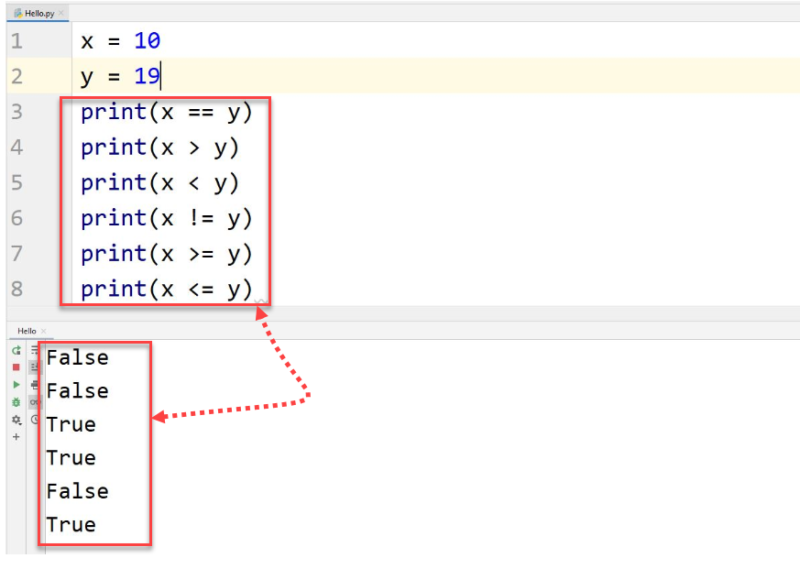800x569 pixels.
Task: Click the "print(x != y)" line
Action: [x=166, y=218]
